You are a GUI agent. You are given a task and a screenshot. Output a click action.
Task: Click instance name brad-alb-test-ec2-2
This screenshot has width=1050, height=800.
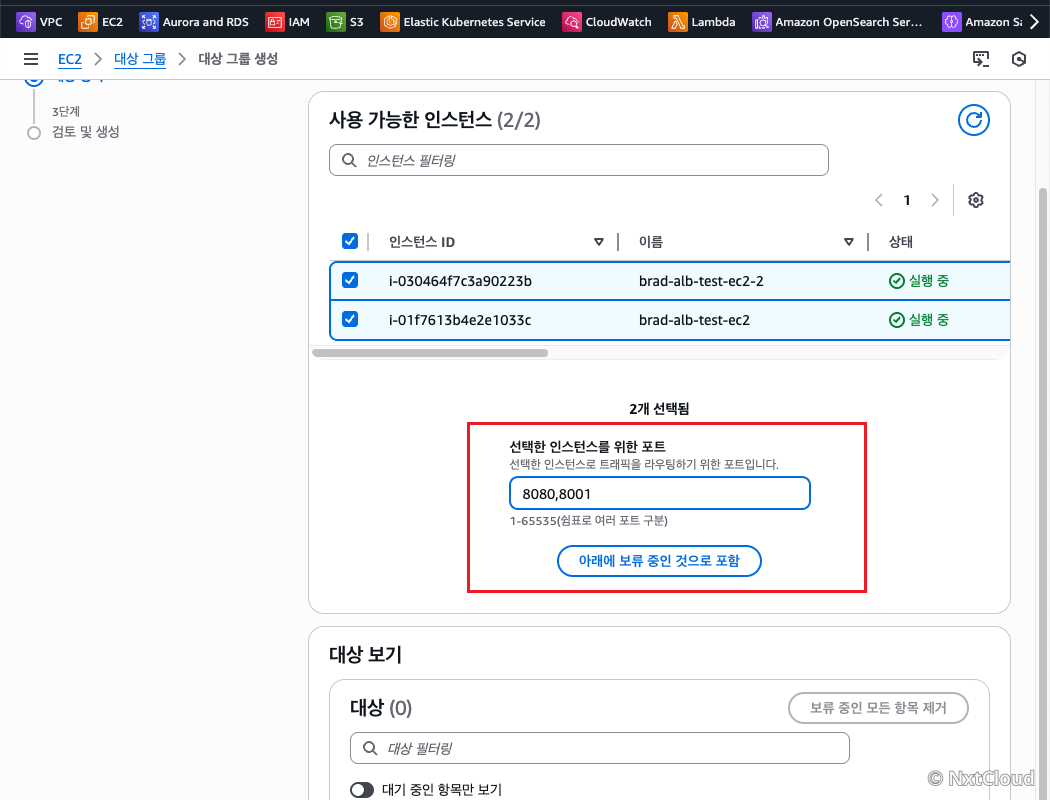coord(700,281)
